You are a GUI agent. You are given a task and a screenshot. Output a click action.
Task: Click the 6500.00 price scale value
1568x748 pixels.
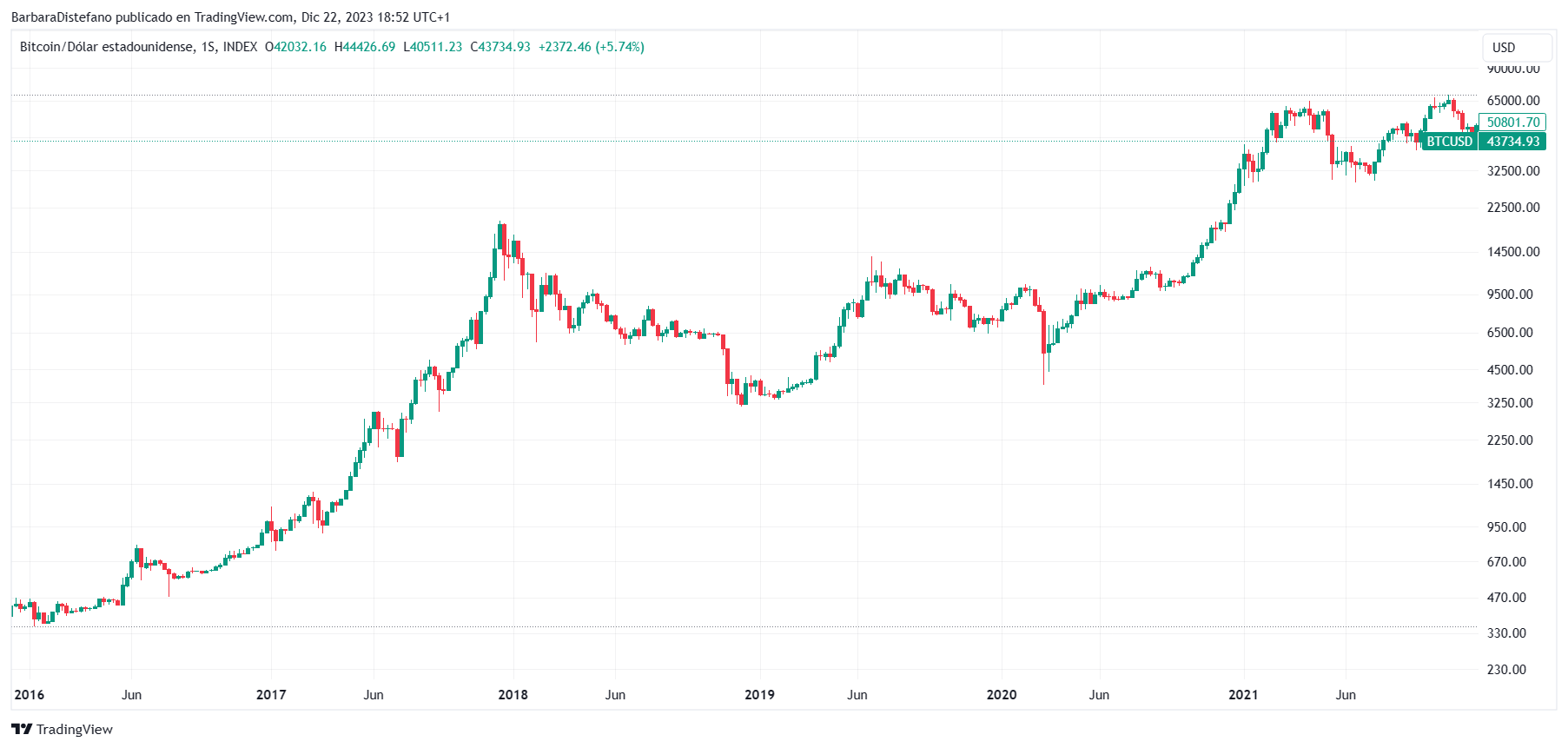(1510, 332)
